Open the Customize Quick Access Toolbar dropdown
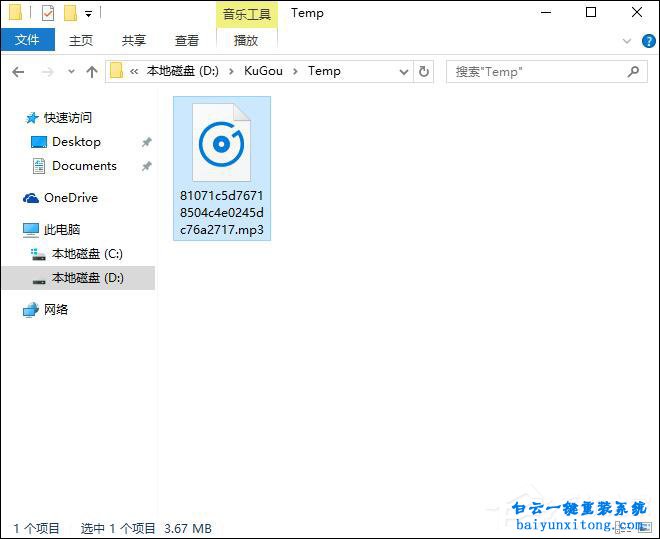Viewport: 660px width, 539px height. pos(88,14)
